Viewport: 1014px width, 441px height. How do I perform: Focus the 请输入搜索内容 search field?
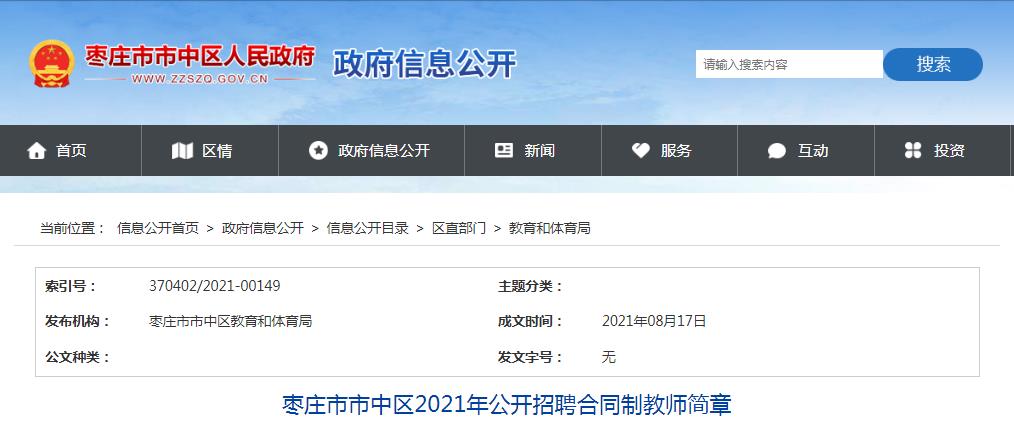(x=789, y=64)
